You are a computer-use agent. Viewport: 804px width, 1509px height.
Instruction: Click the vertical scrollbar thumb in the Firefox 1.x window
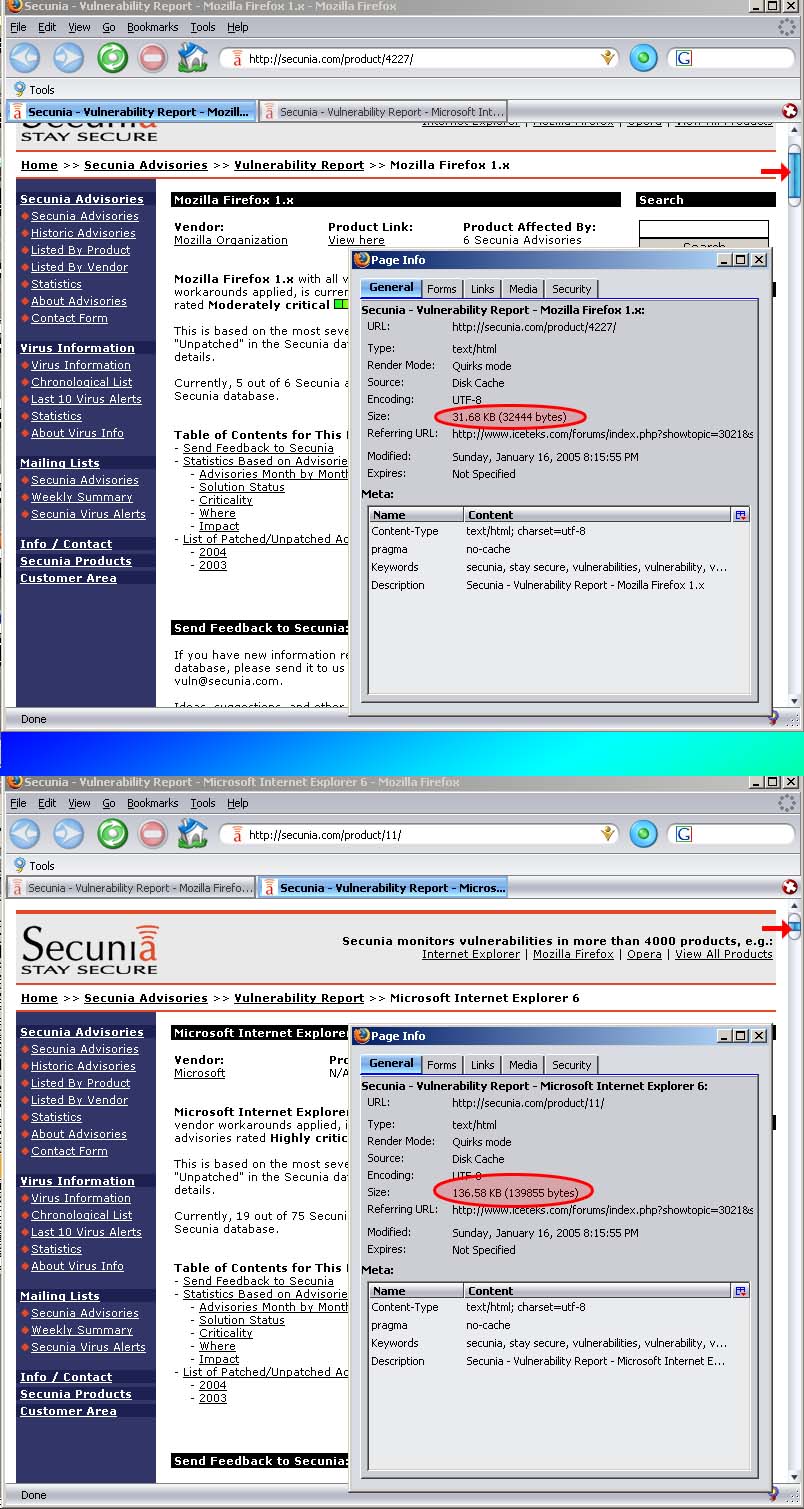tap(794, 177)
